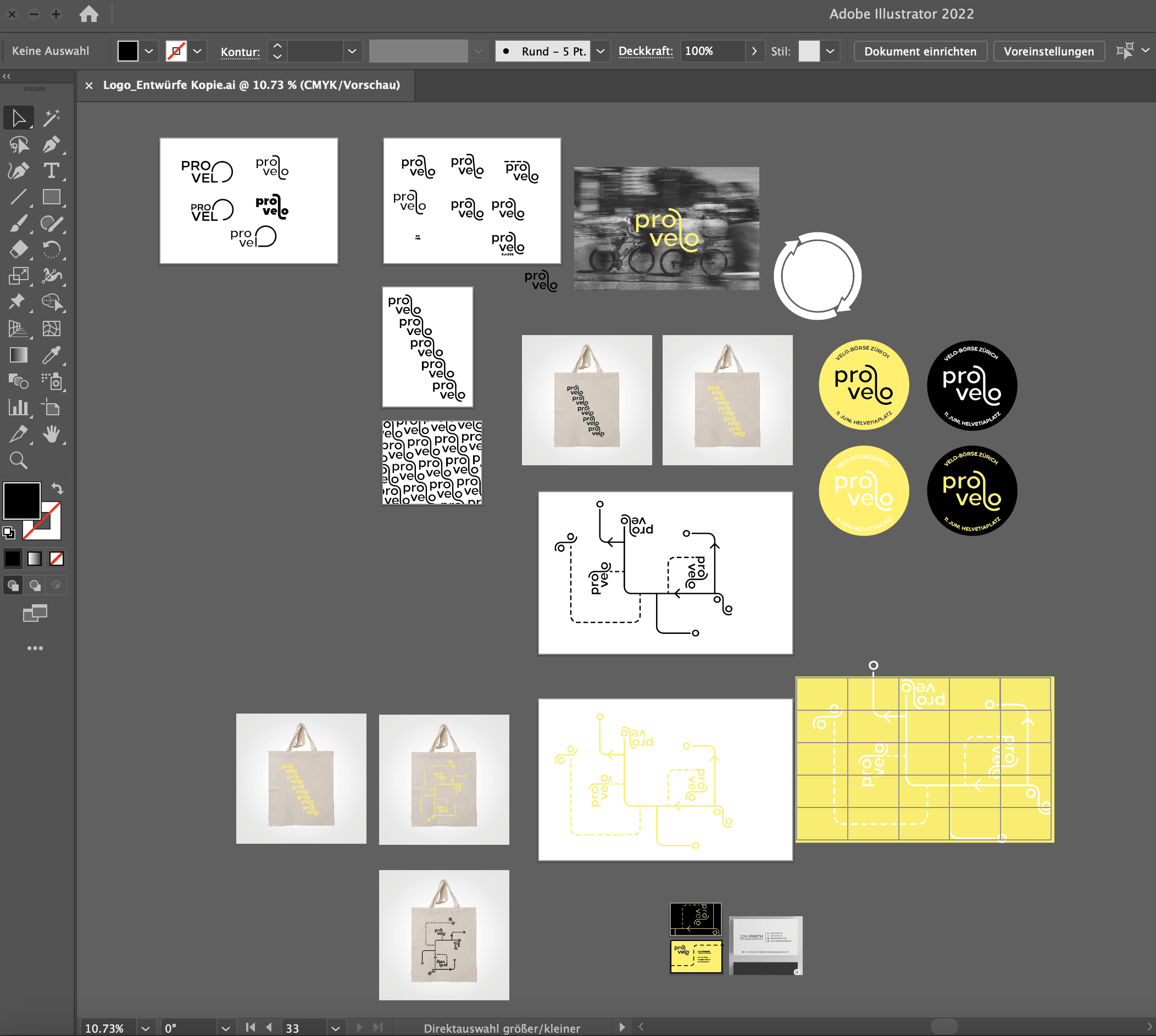Select the Magic Wand tool
This screenshot has width=1156, height=1036.
coord(51,118)
